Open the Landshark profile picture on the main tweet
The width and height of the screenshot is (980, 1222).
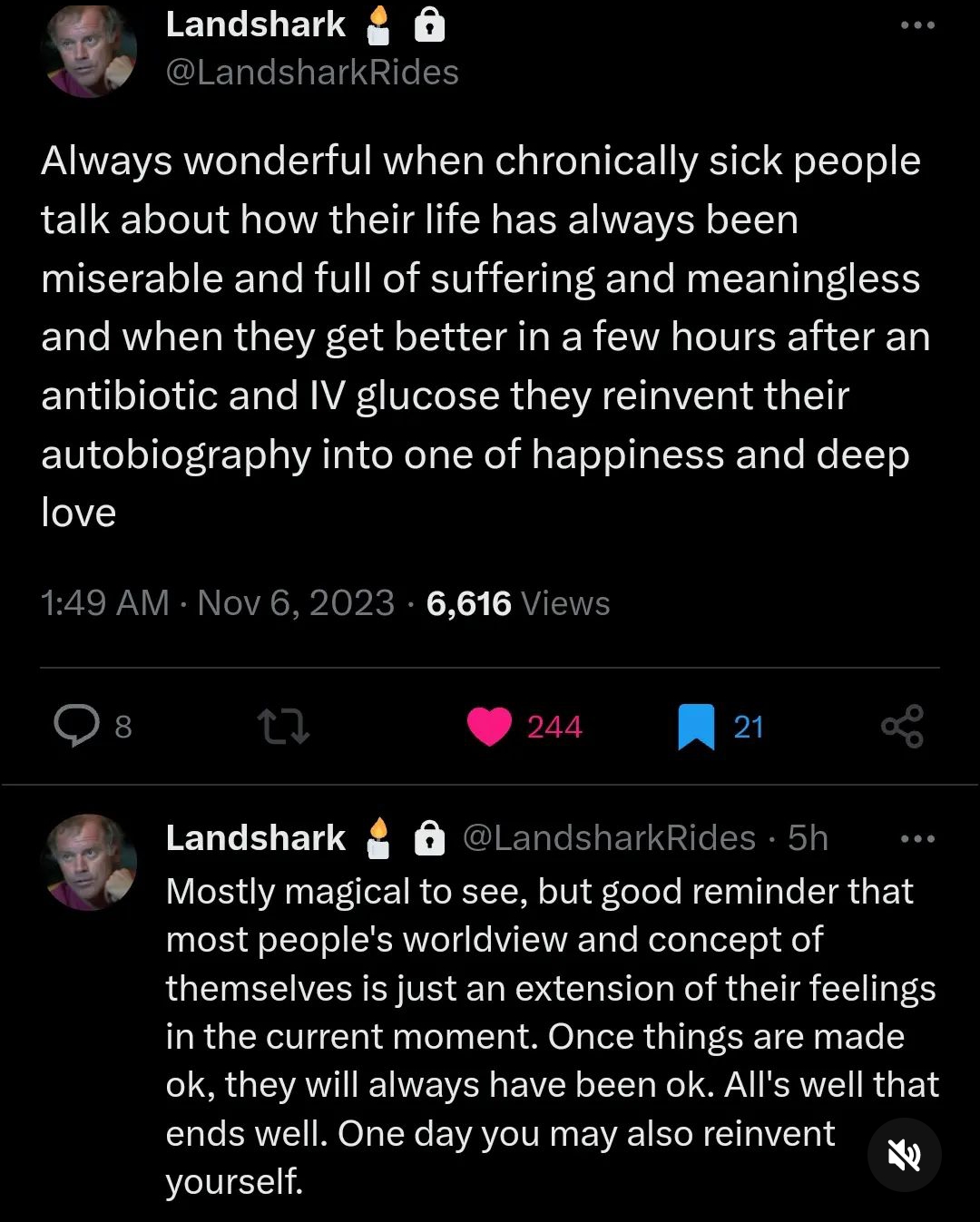pos(91,52)
